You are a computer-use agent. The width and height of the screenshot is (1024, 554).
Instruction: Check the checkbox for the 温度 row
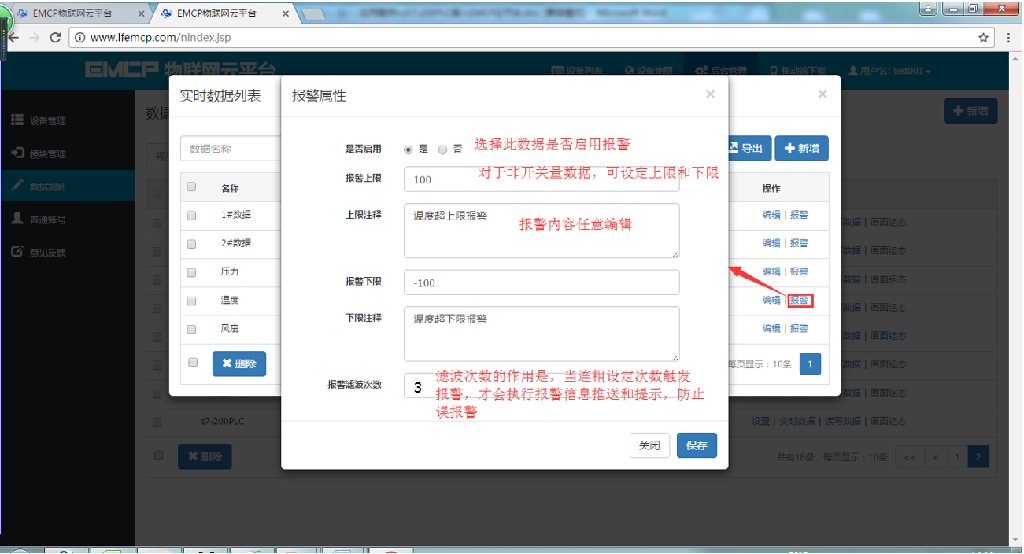(x=192, y=300)
